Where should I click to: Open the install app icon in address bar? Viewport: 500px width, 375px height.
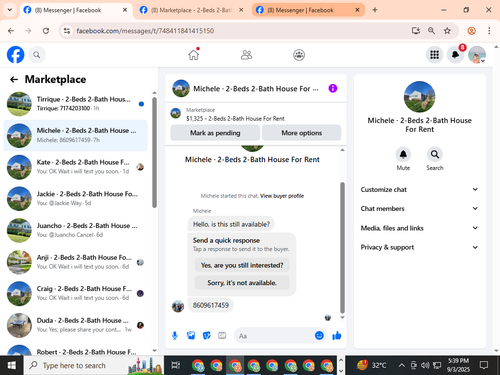[x=415, y=31]
